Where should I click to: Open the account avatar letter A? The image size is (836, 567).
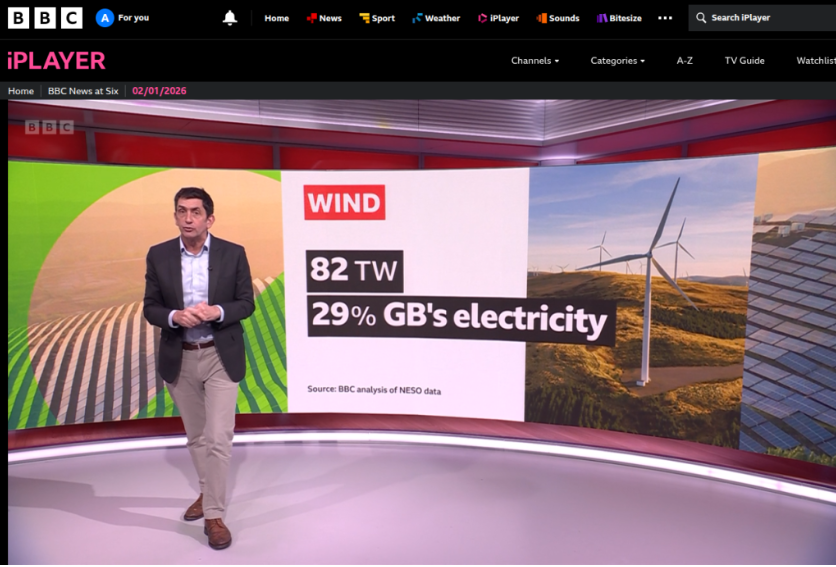coord(104,18)
